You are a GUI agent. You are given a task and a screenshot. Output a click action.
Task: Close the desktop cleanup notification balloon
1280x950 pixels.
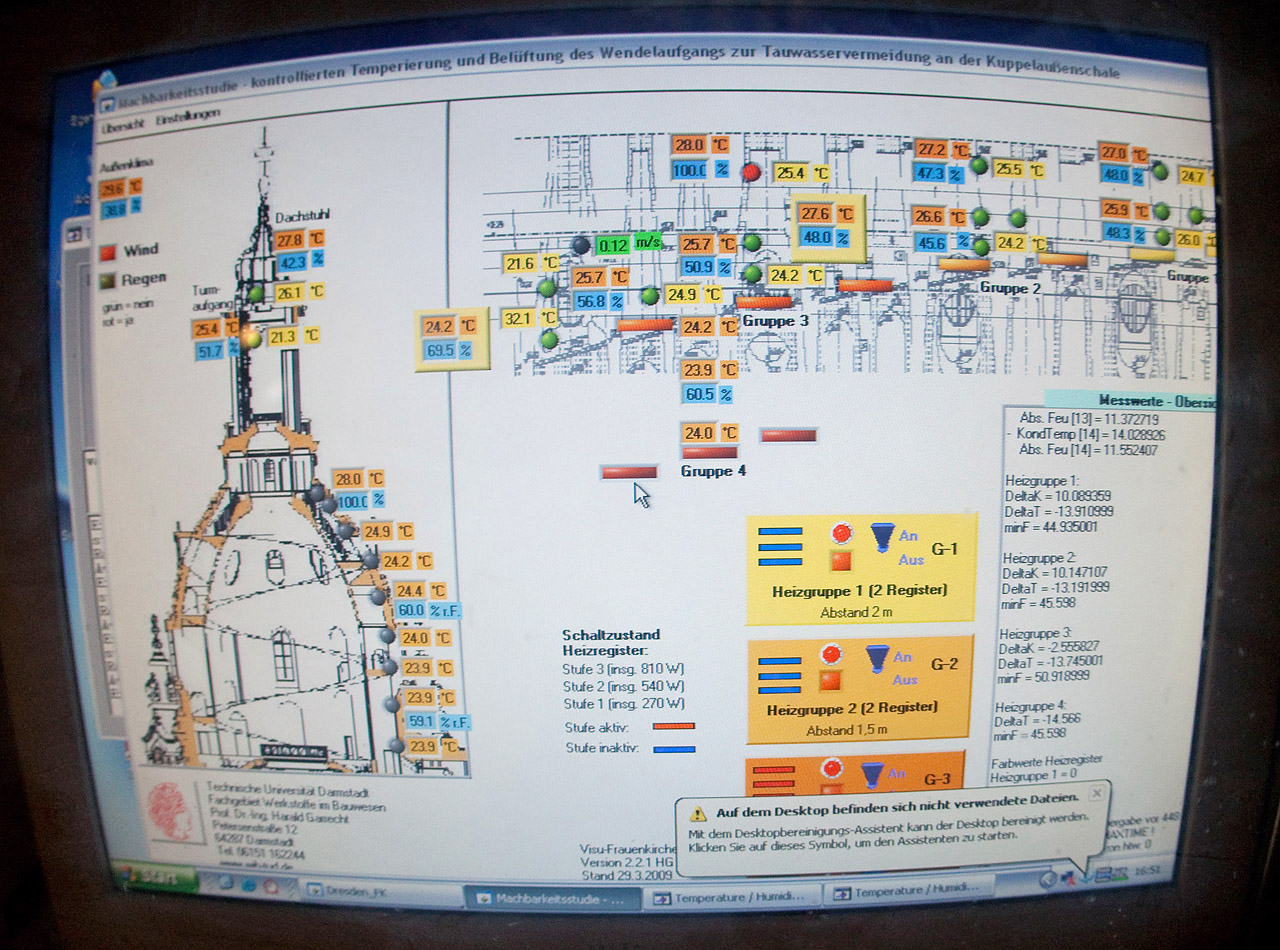pos(1096,793)
